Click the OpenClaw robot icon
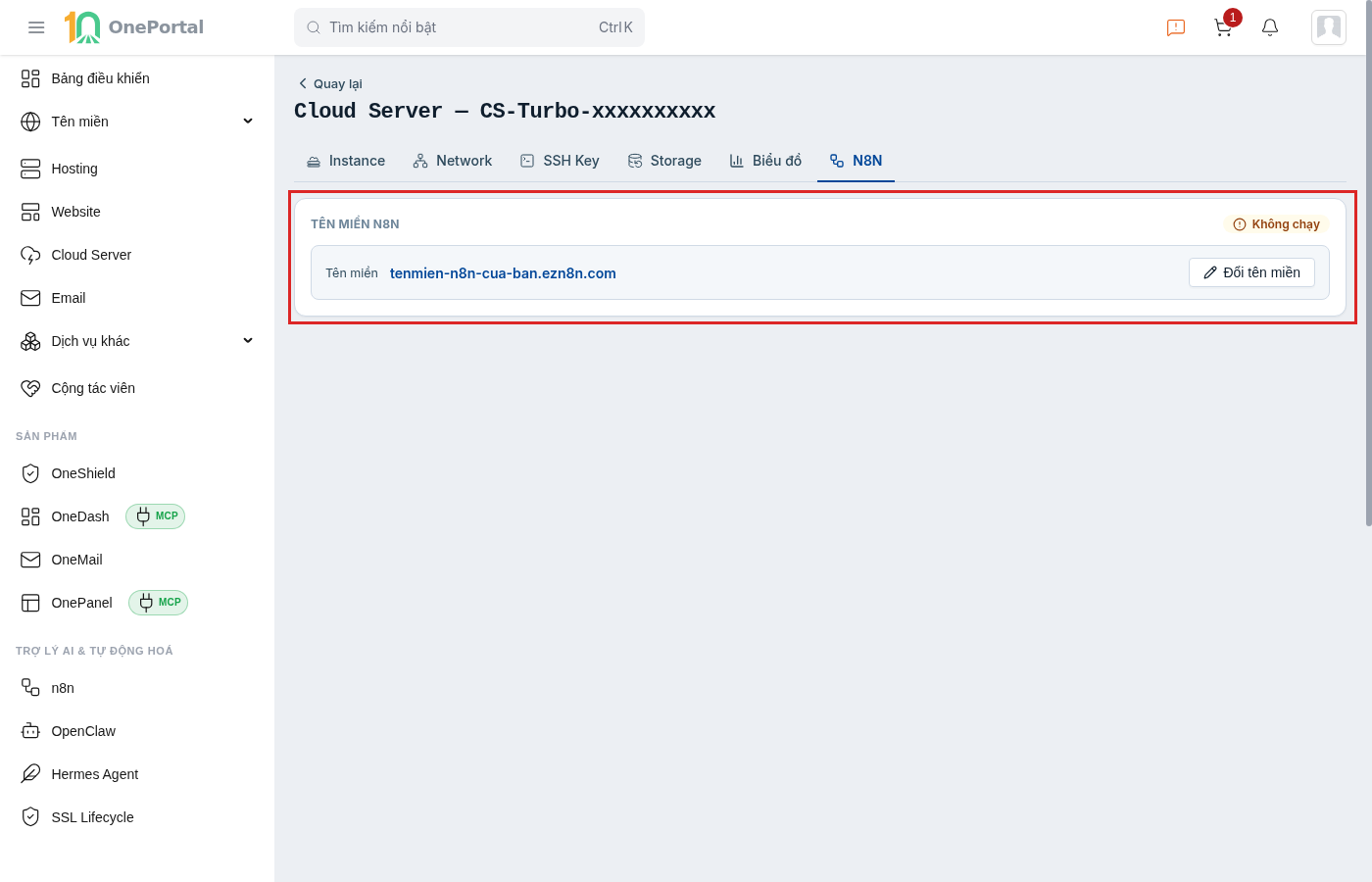The width and height of the screenshot is (1372, 882). click(x=30, y=731)
